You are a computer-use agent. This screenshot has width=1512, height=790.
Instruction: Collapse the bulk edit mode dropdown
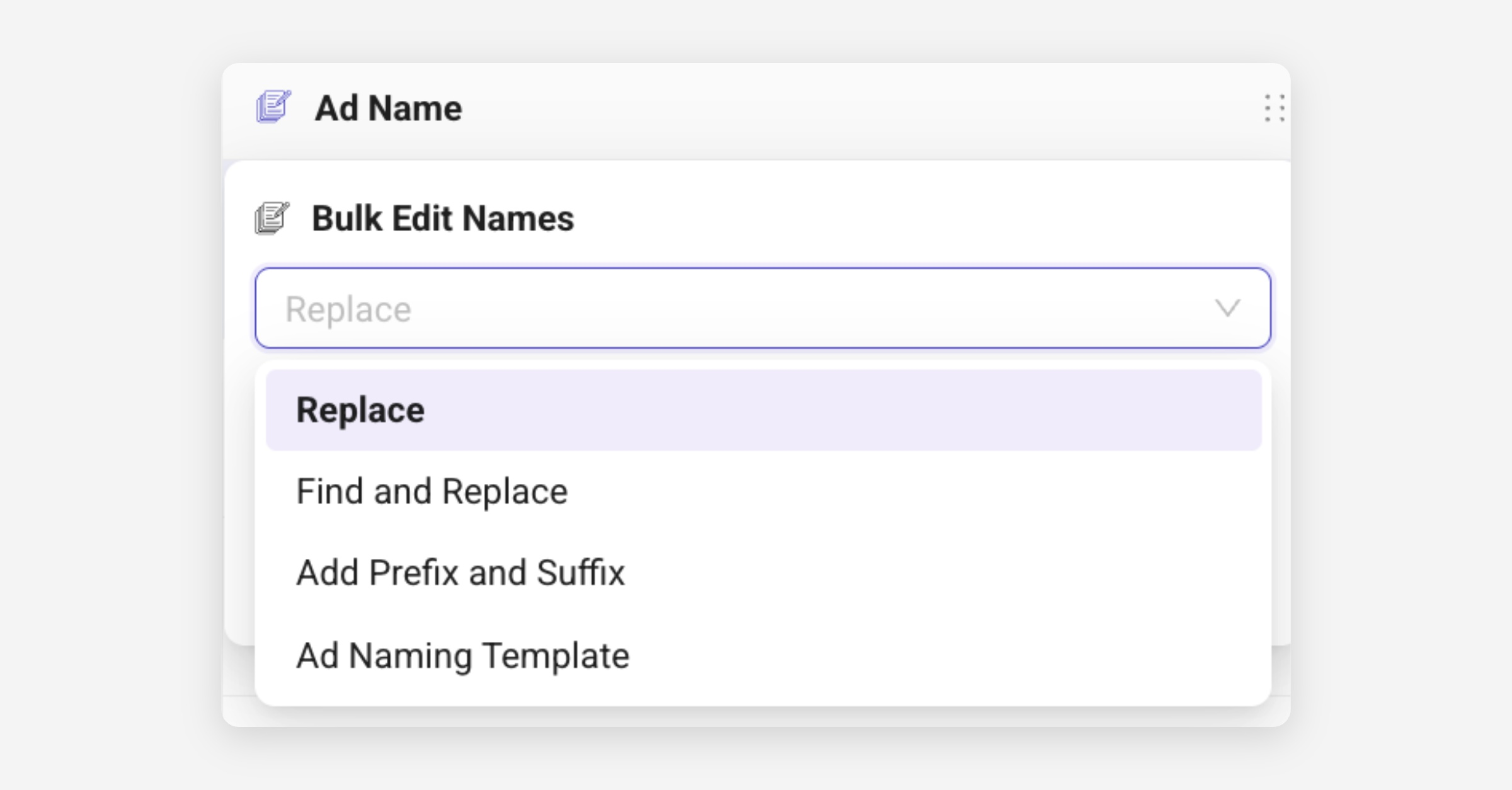[x=1227, y=308]
